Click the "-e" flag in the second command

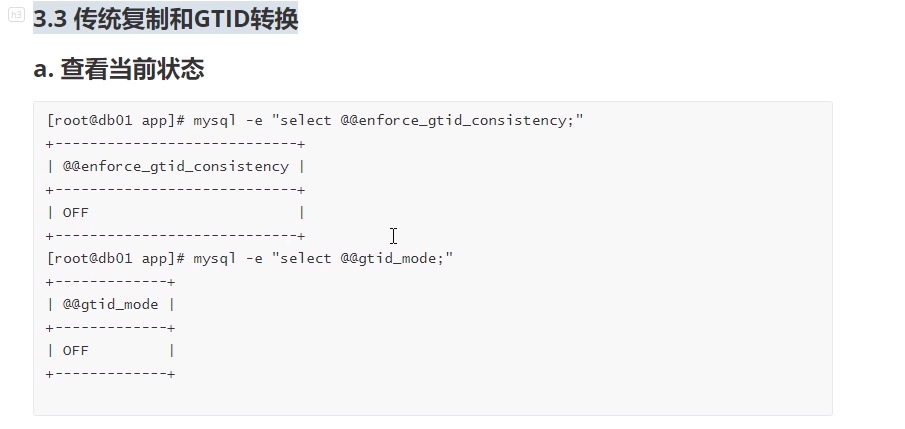(251, 258)
